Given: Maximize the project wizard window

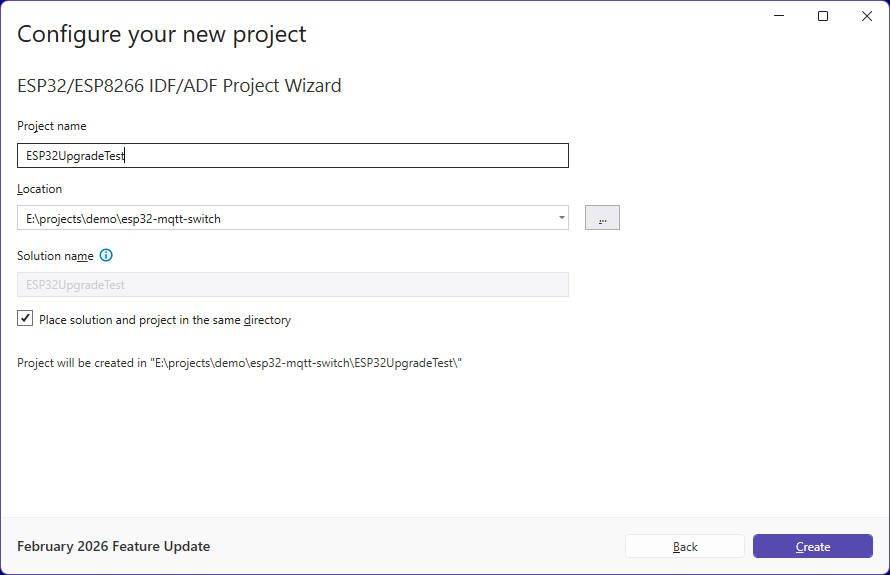Looking at the screenshot, I should [823, 16].
